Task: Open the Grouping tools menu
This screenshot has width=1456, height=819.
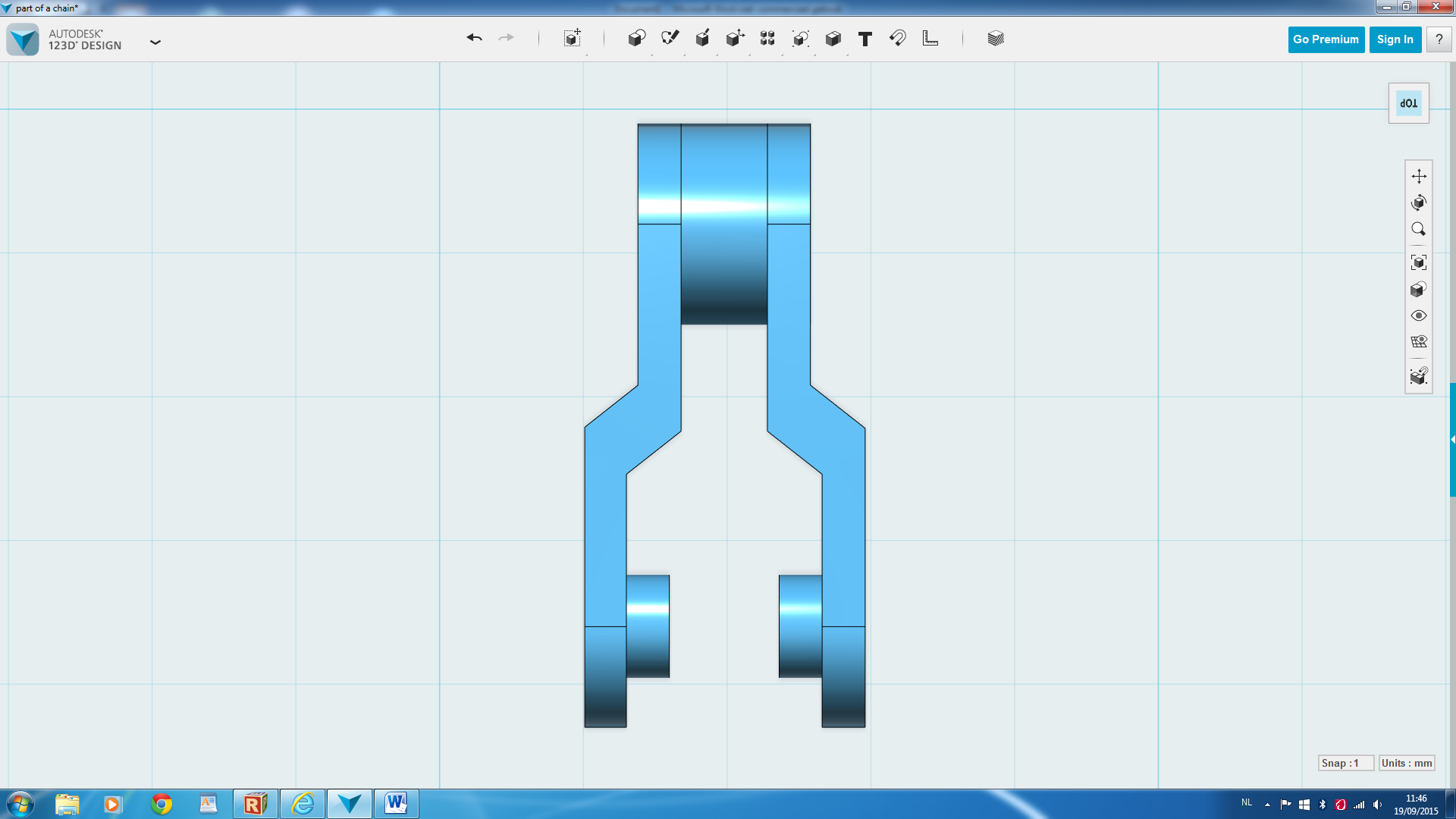Action: [801, 39]
